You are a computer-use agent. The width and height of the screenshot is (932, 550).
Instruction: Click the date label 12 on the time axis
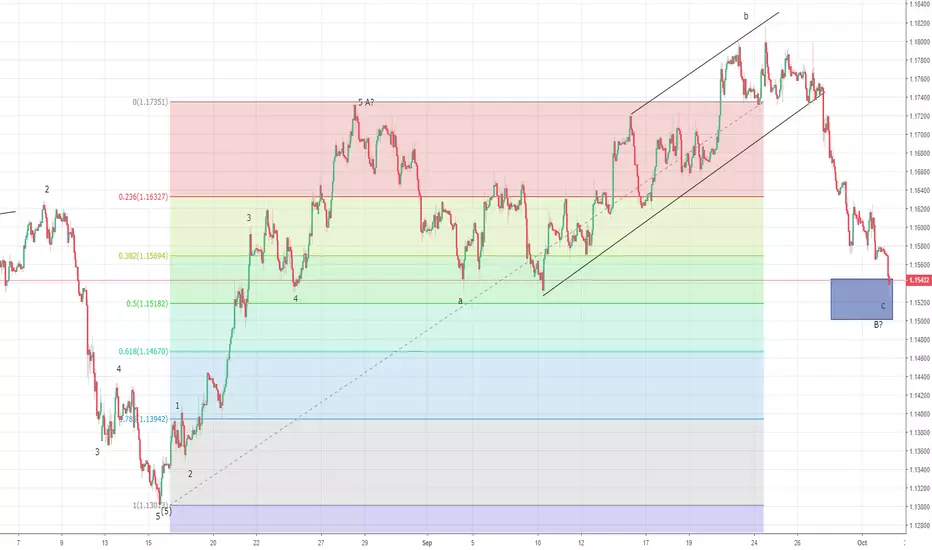coord(581,543)
